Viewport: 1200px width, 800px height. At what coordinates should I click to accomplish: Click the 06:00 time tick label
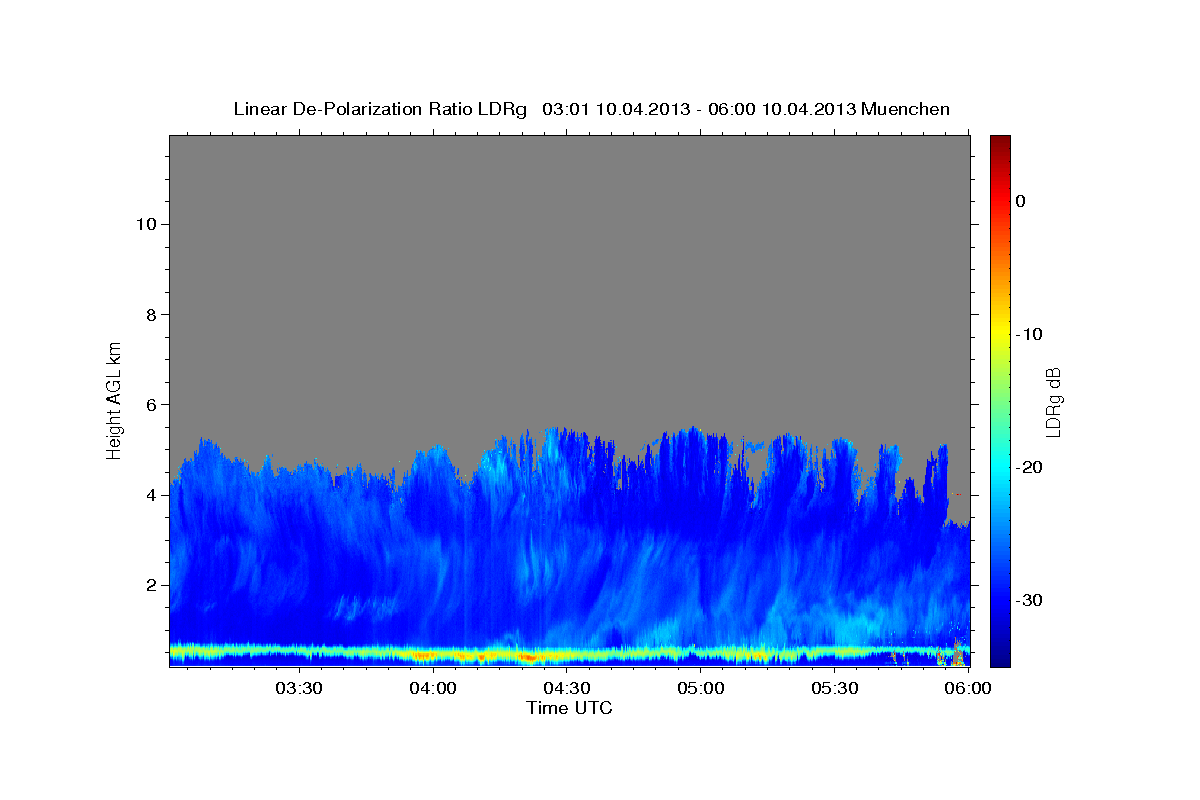969,689
